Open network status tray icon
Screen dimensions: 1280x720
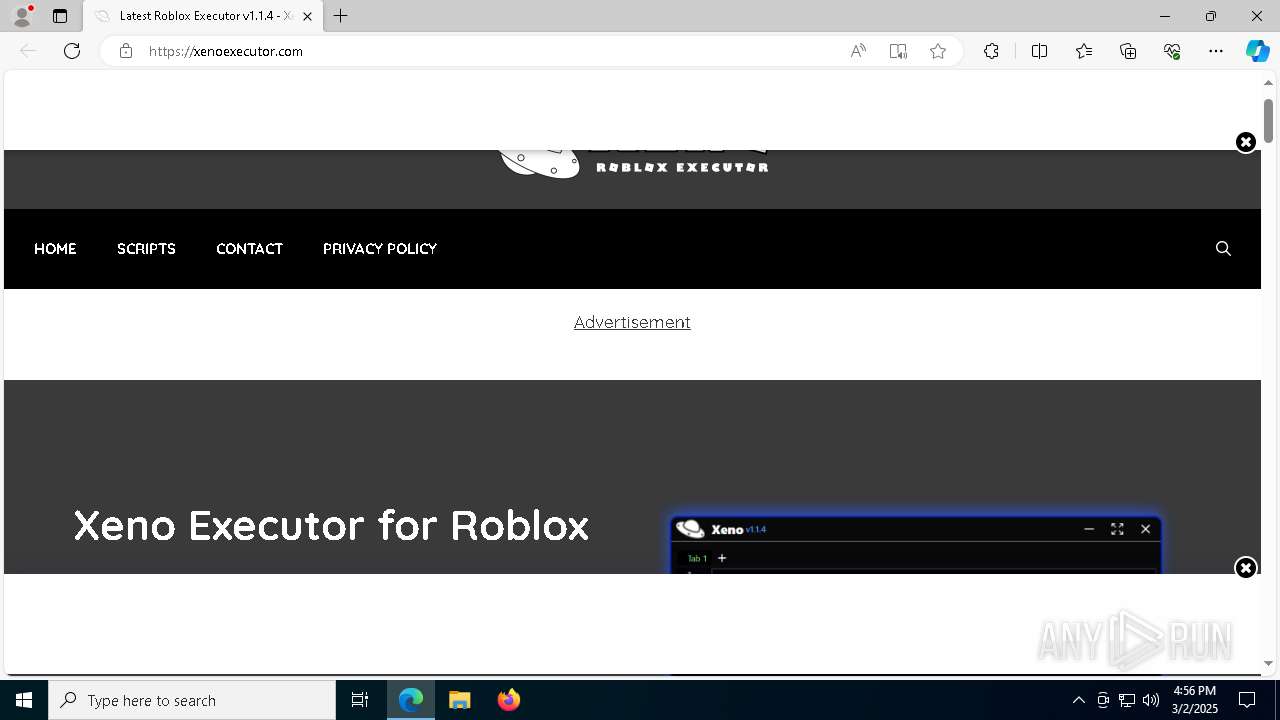[1127, 700]
